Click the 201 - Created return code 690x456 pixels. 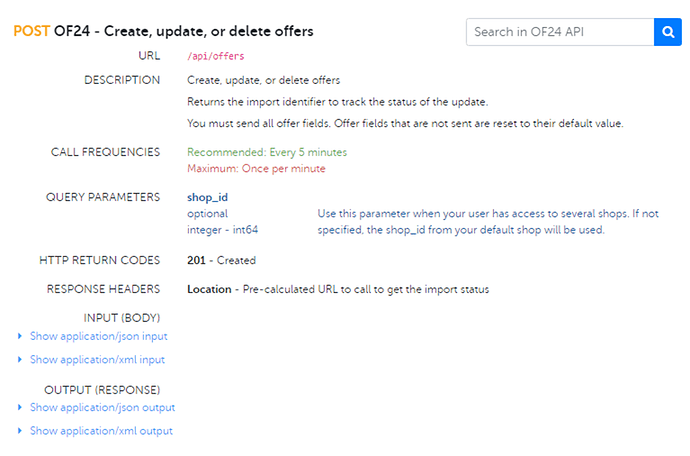pos(221,260)
